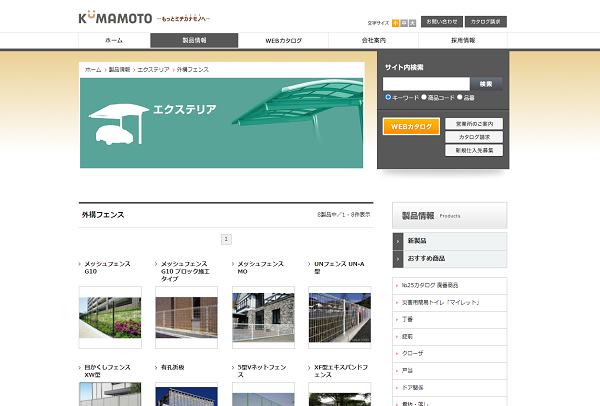Click the UNフェンス UN-A型 photo

tap(340, 318)
